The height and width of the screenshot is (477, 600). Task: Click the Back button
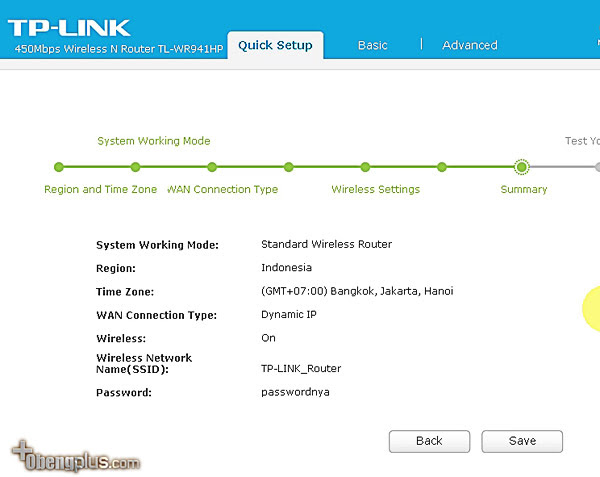click(429, 441)
